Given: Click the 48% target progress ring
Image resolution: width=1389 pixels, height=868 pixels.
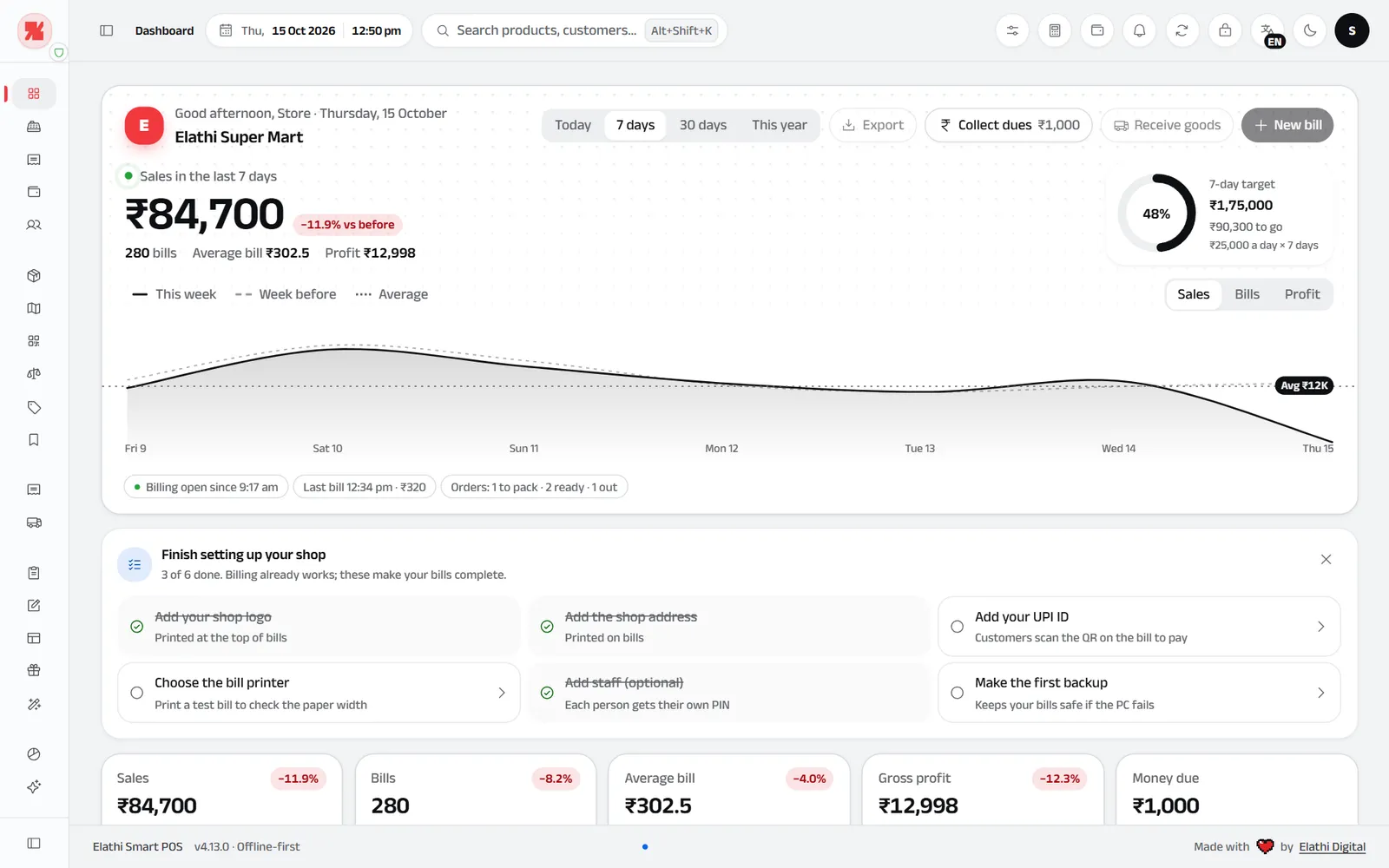Looking at the screenshot, I should [1156, 214].
